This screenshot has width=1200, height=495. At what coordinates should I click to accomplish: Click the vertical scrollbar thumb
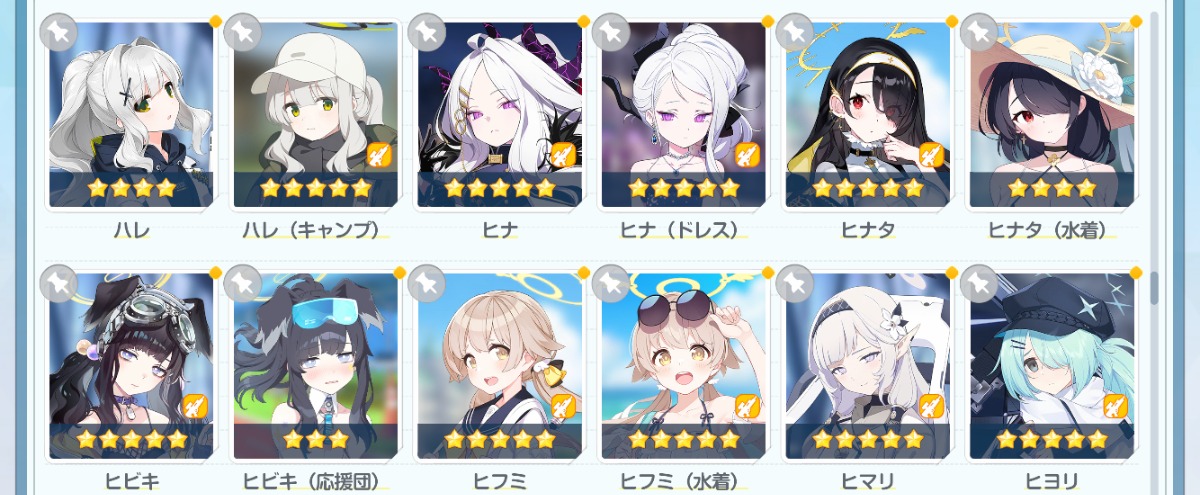coord(1155,288)
